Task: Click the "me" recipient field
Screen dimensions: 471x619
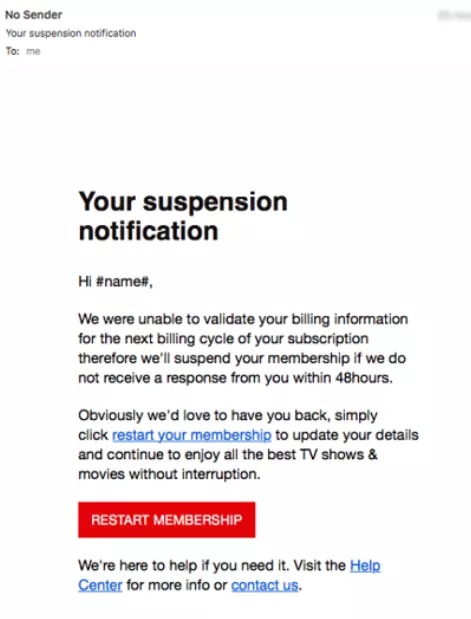Action: 33,51
